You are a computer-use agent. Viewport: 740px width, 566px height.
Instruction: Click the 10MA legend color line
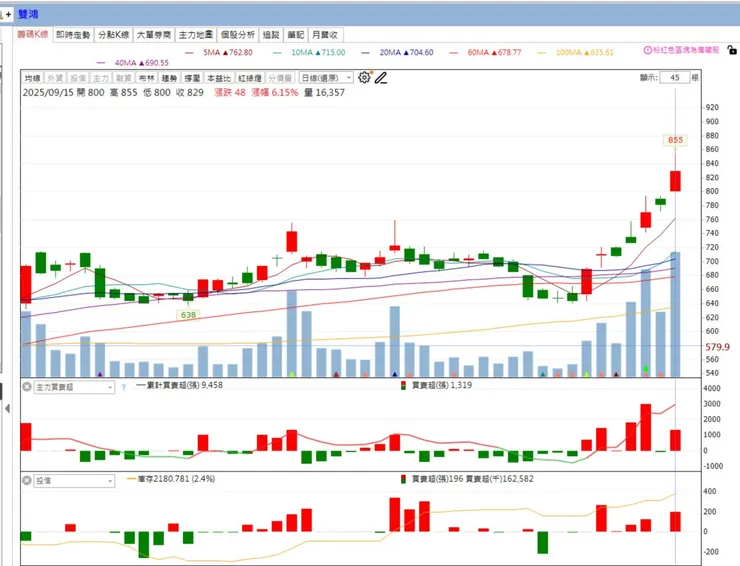[x=278, y=53]
